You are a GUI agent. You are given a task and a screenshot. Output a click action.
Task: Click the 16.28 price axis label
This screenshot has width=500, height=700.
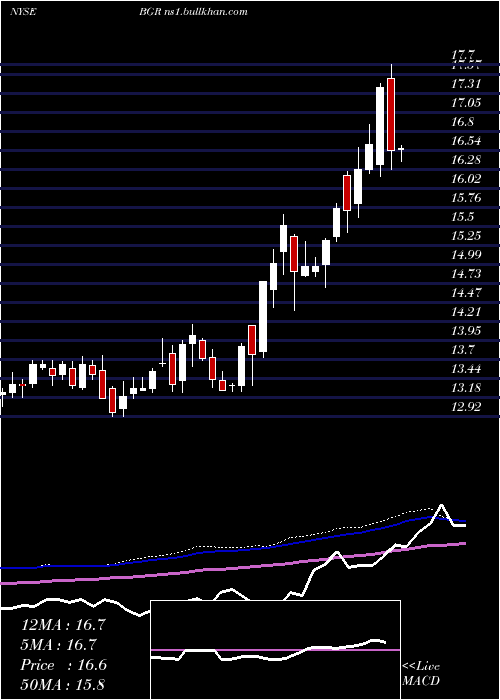(466, 159)
